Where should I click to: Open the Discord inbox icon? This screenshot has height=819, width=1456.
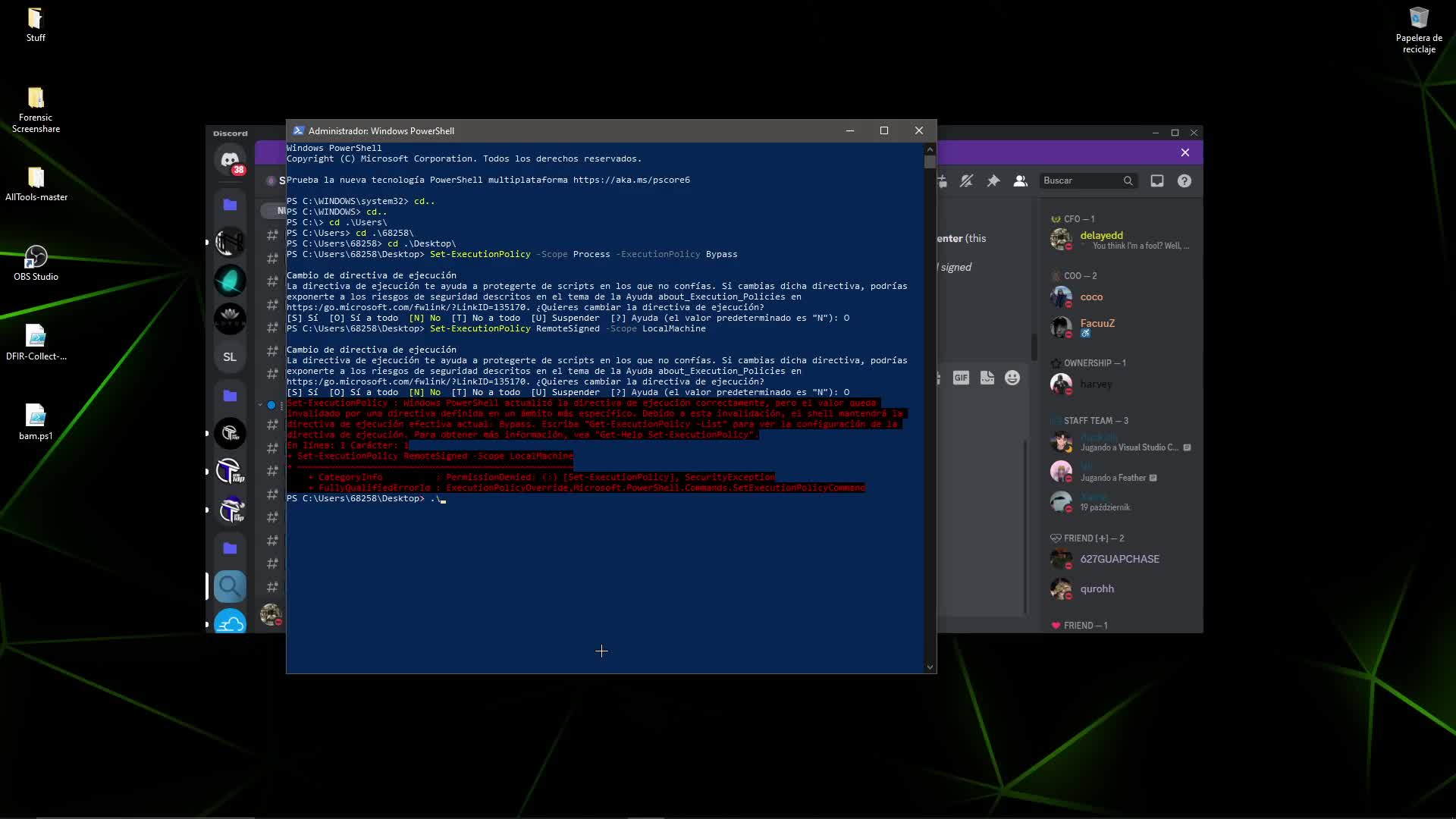[x=1156, y=181]
